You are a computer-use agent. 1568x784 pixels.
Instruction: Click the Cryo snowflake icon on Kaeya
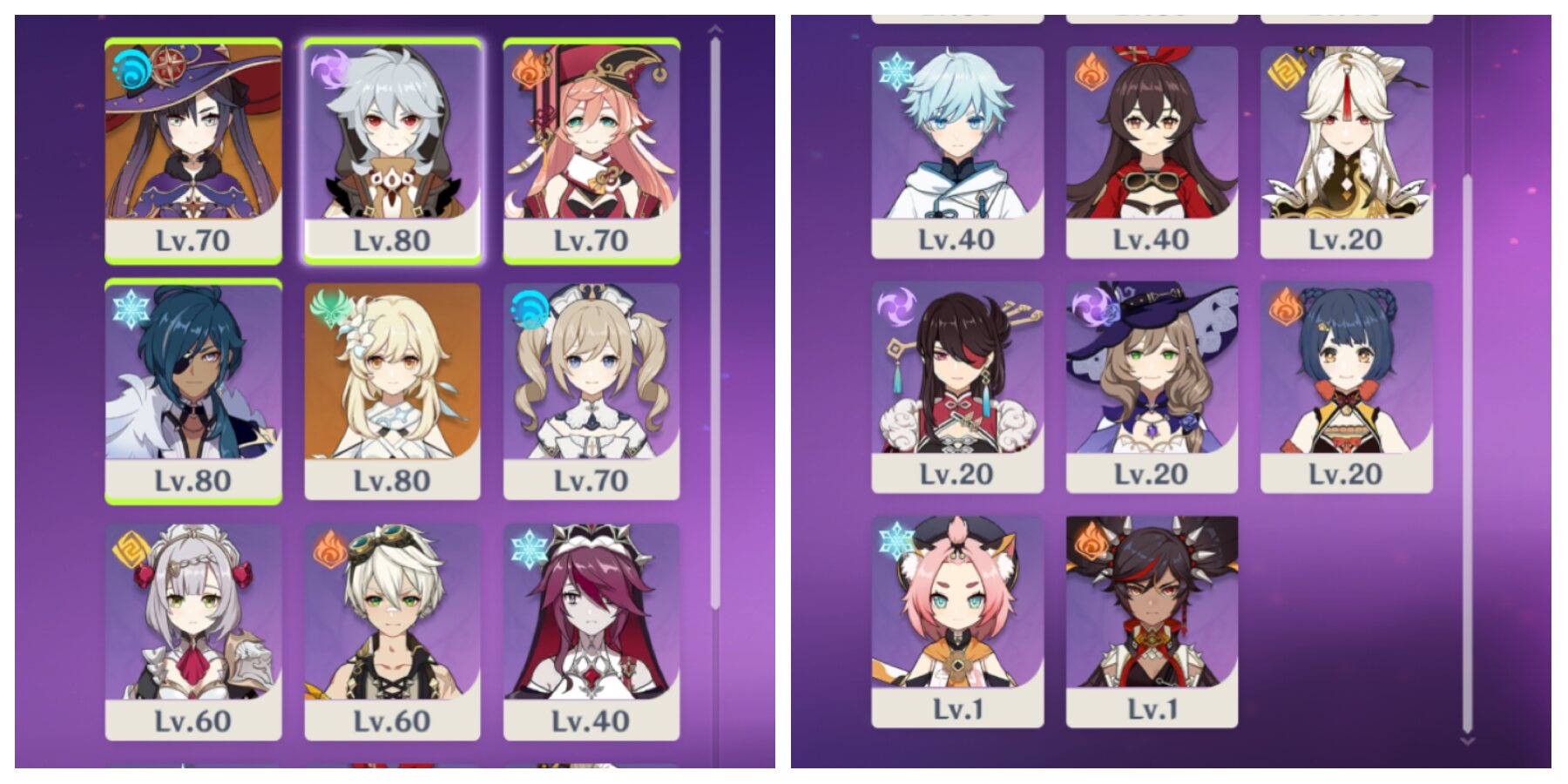[x=131, y=308]
